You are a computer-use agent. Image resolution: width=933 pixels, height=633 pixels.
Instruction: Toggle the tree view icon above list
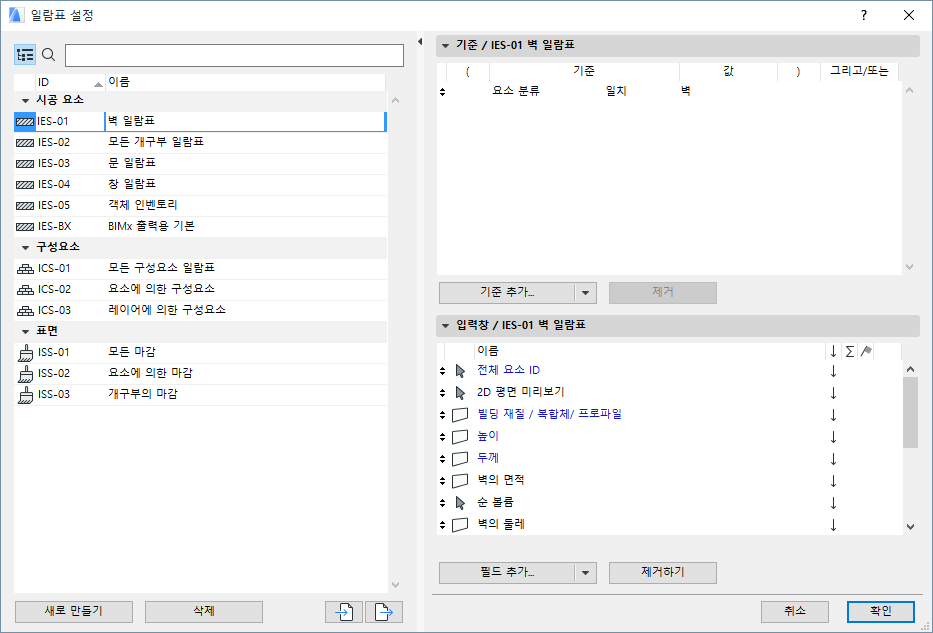[x=25, y=55]
